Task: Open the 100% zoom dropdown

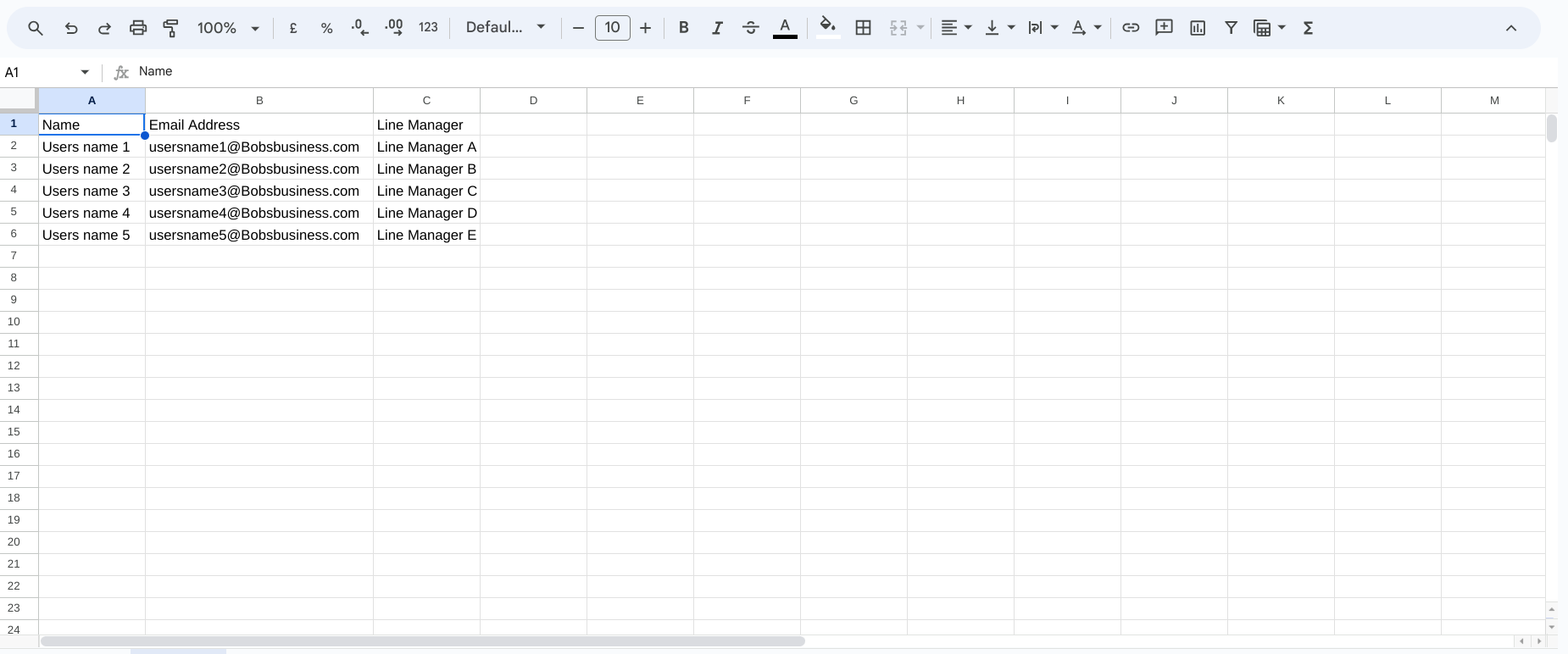Action: pos(228,28)
